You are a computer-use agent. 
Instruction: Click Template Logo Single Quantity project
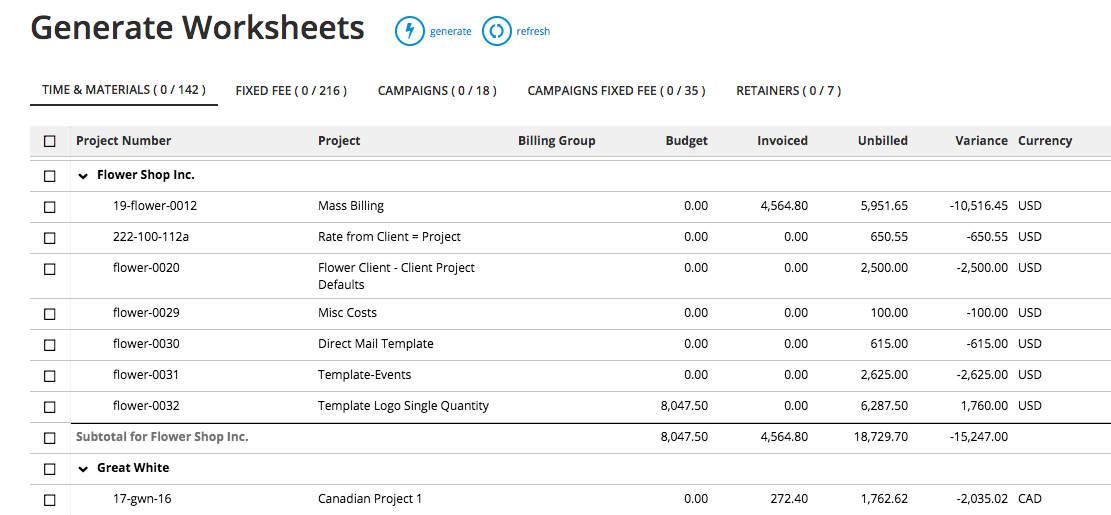(x=403, y=406)
